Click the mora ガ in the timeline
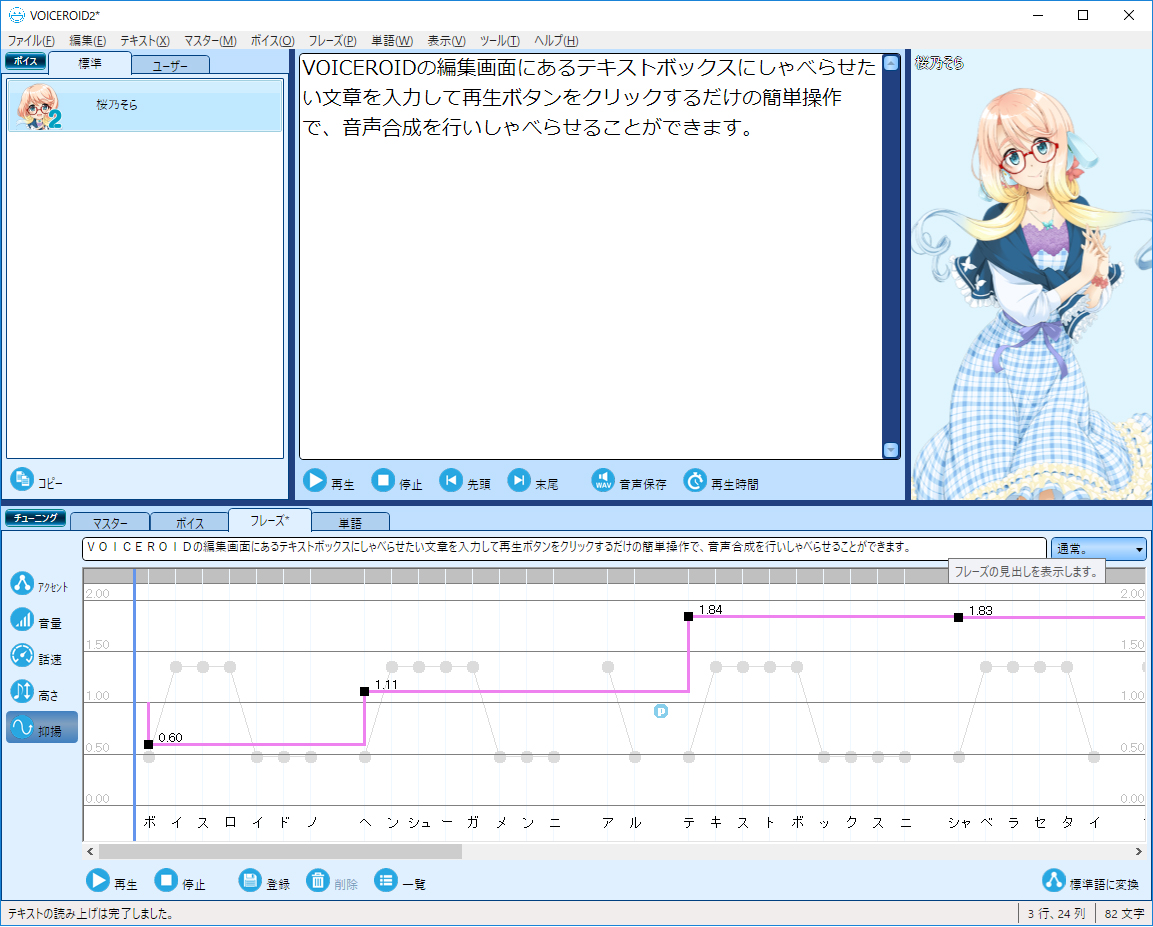Screen dimensions: 1153x927 (x=473, y=823)
